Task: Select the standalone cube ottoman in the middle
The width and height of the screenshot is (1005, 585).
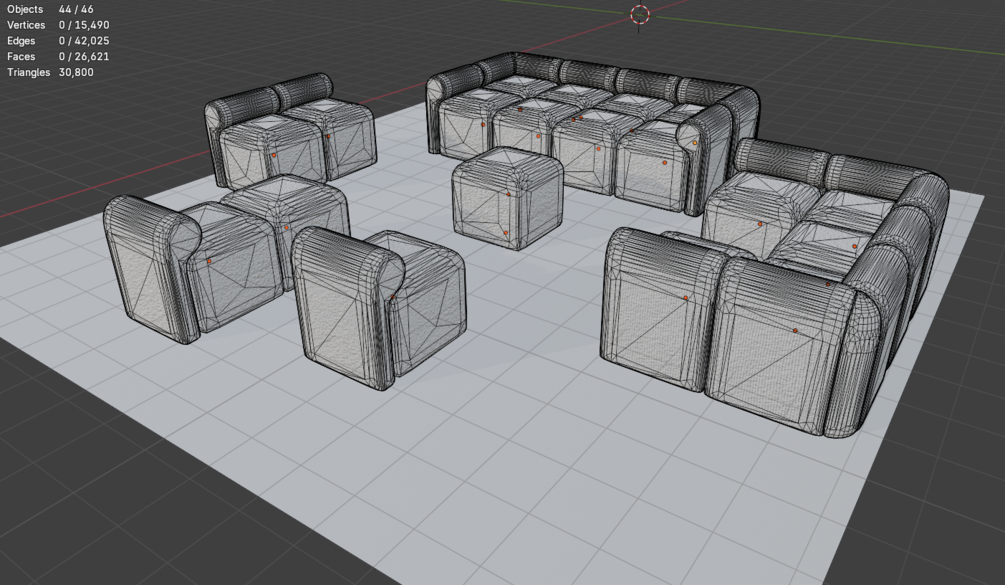Action: [x=507, y=197]
